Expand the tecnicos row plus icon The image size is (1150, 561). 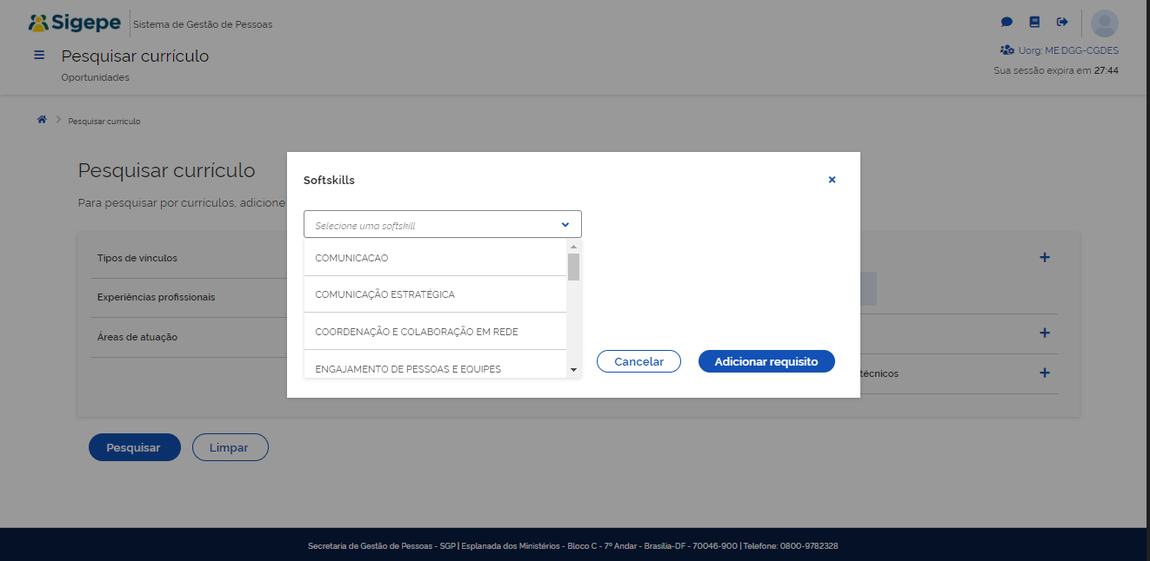coord(1044,373)
